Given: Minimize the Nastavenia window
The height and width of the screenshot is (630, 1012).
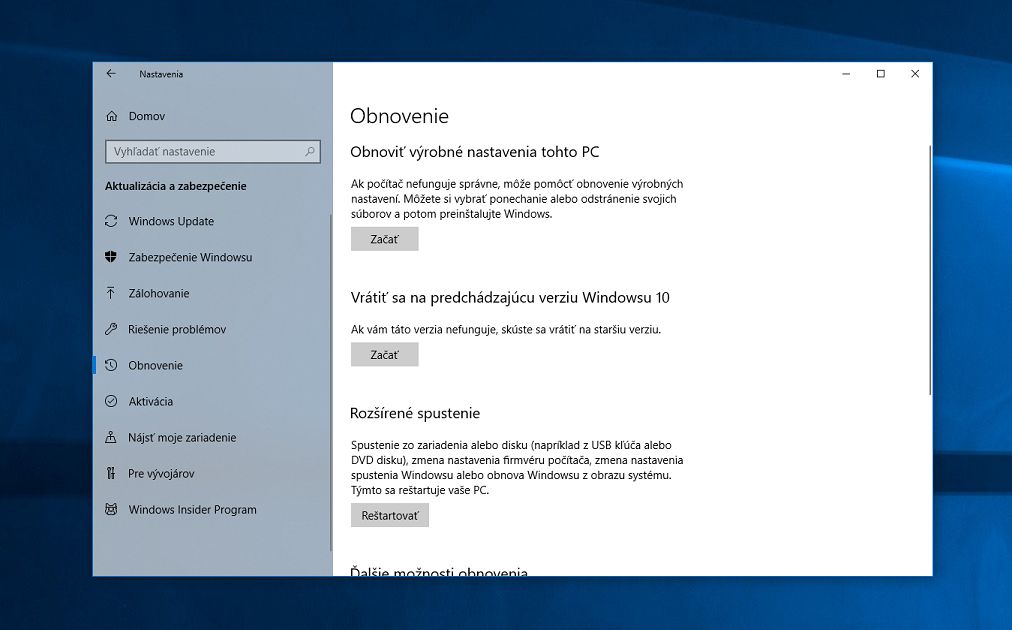Looking at the screenshot, I should (x=846, y=74).
